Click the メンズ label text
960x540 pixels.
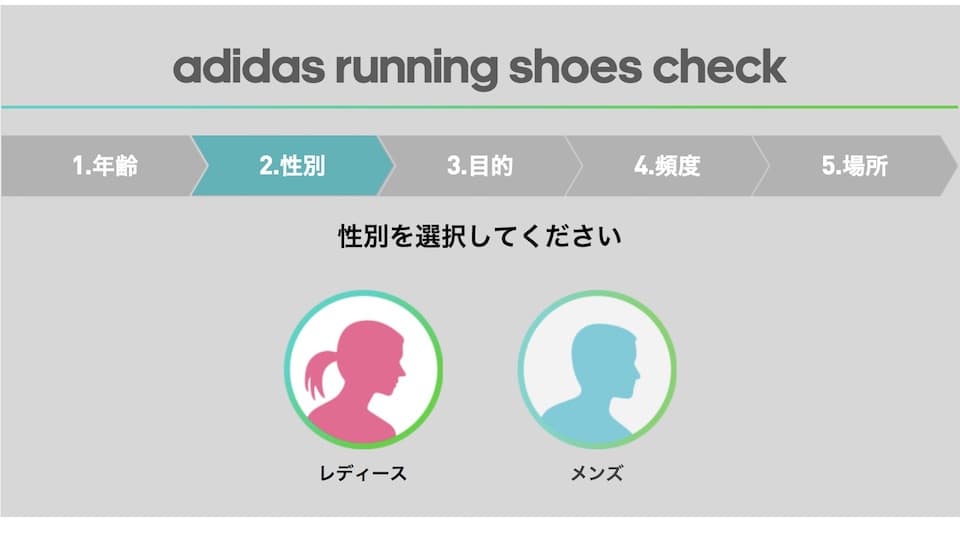[597, 473]
